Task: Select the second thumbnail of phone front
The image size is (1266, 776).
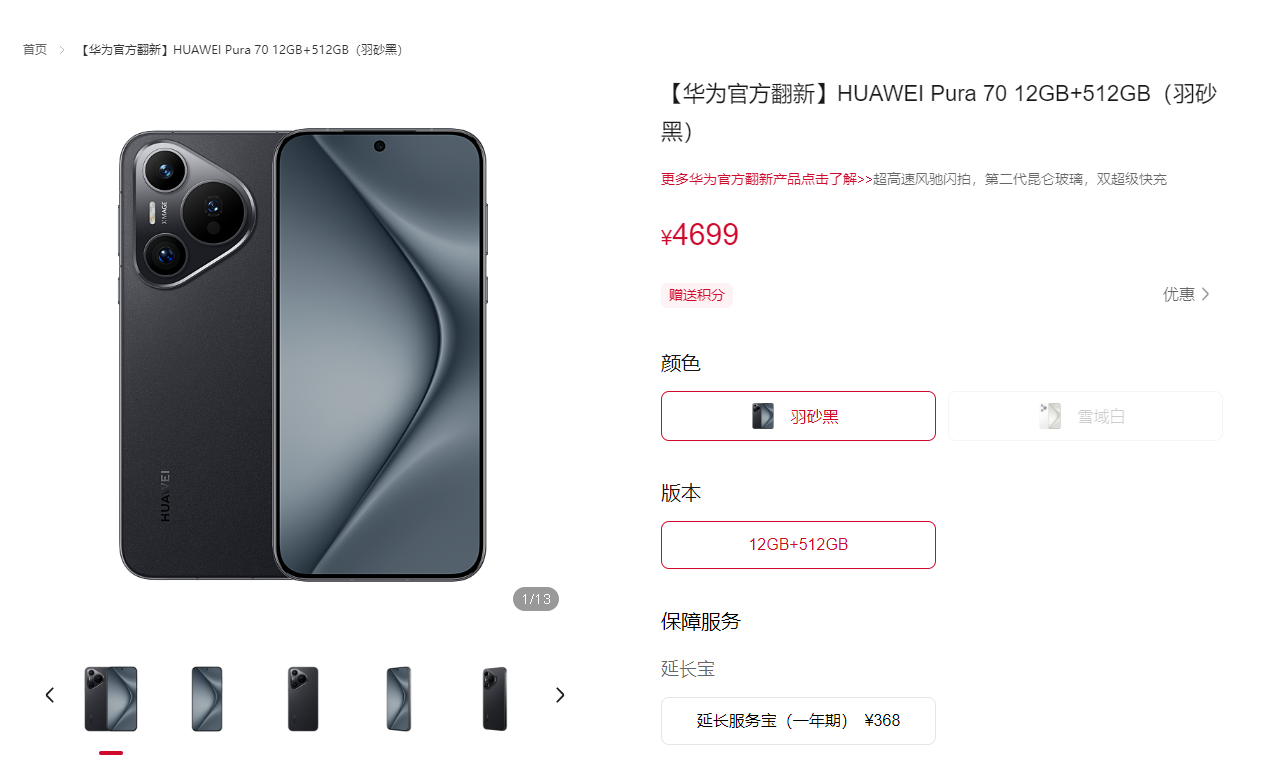Action: pos(207,699)
